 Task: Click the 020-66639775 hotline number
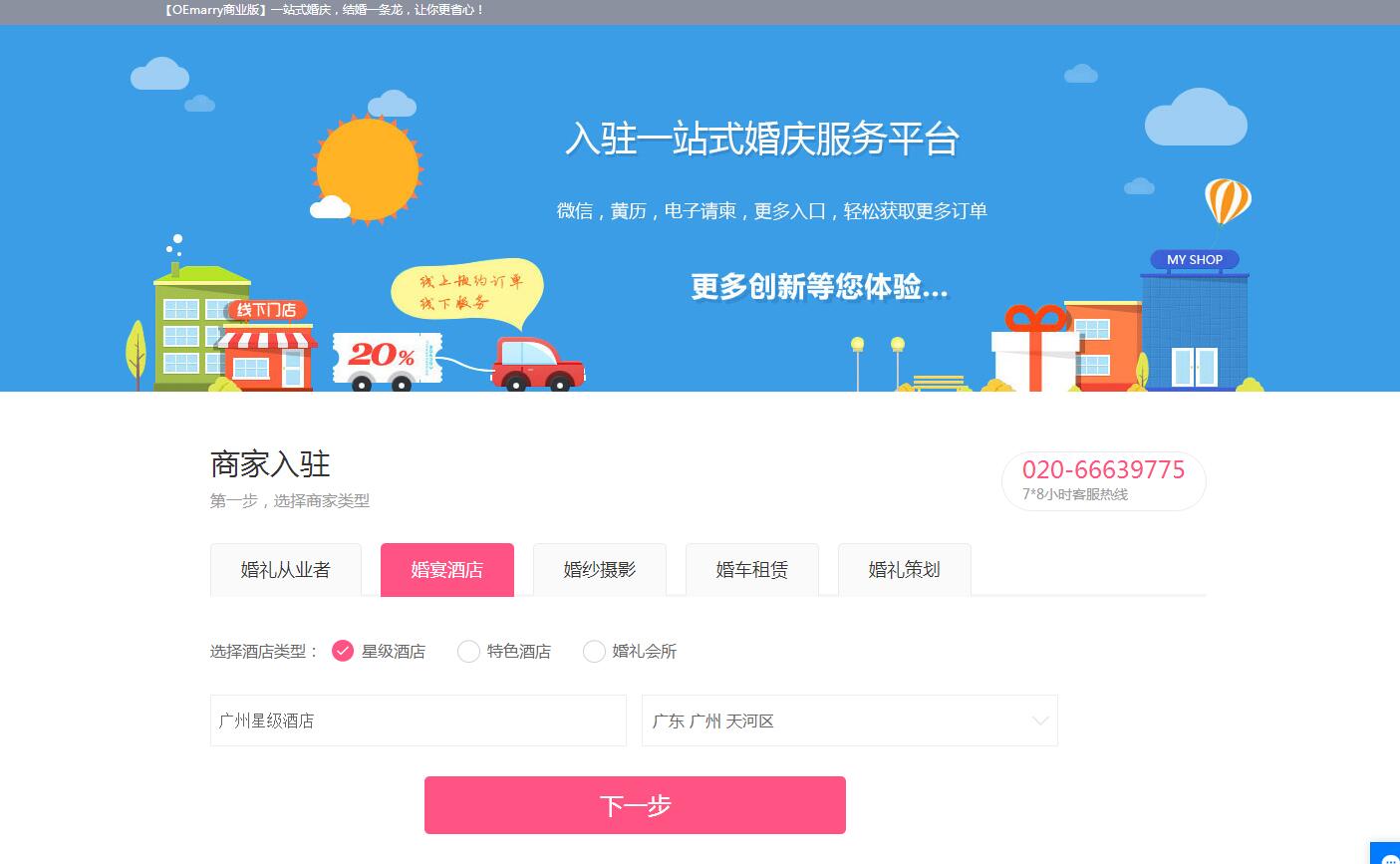pyautogui.click(x=1103, y=470)
